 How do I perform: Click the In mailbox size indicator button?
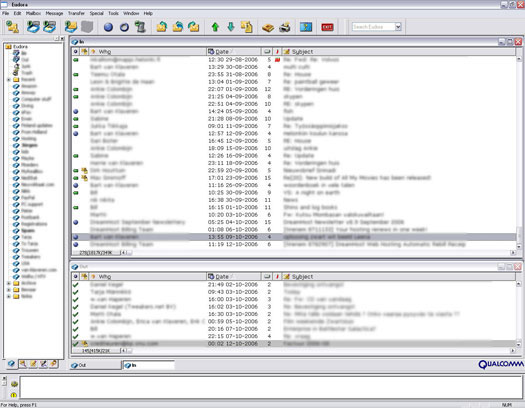pos(96,253)
